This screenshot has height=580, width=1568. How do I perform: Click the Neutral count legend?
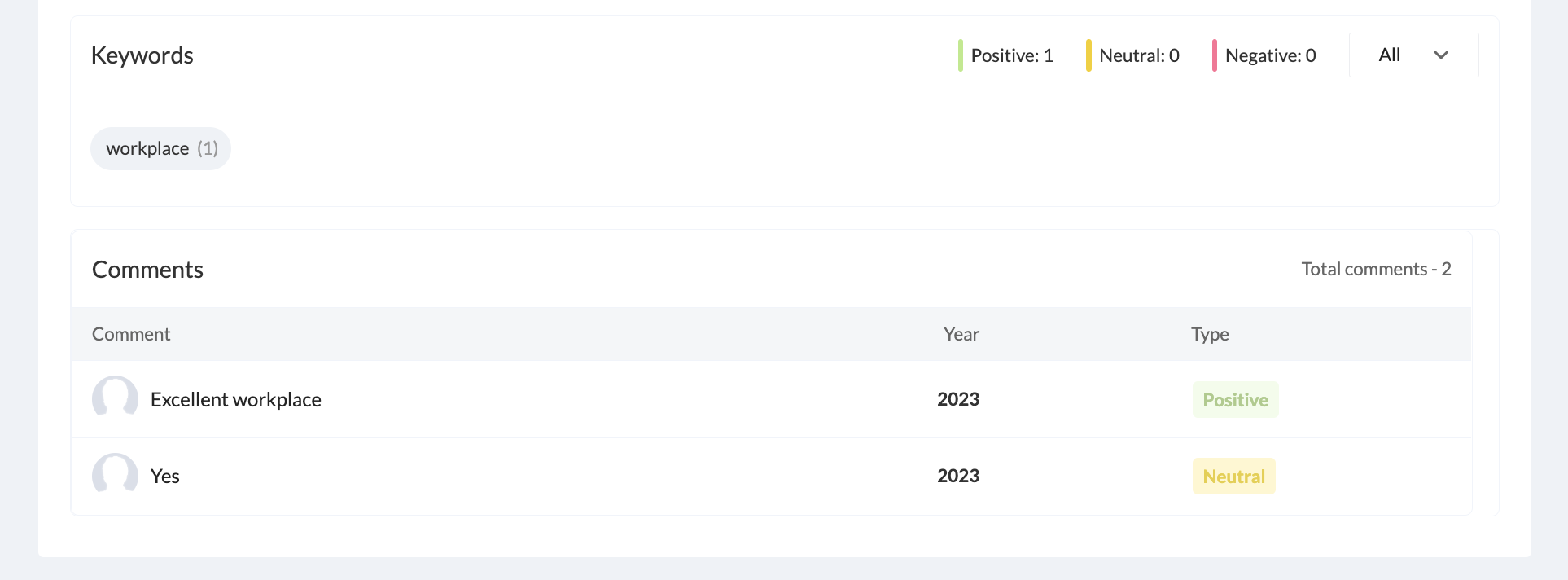pyautogui.click(x=1138, y=55)
